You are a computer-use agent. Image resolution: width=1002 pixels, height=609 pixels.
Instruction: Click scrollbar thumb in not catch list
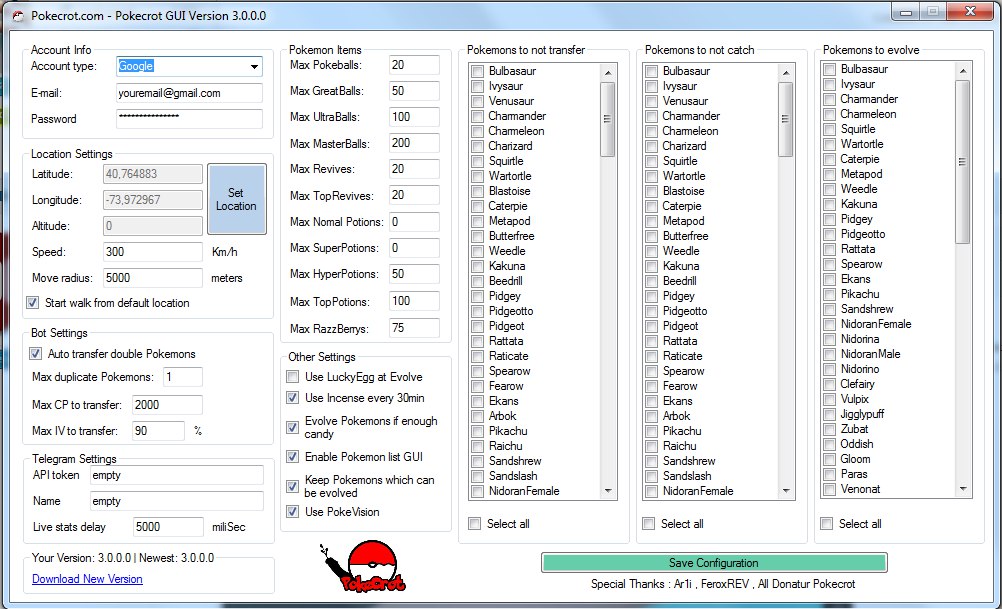[785, 118]
